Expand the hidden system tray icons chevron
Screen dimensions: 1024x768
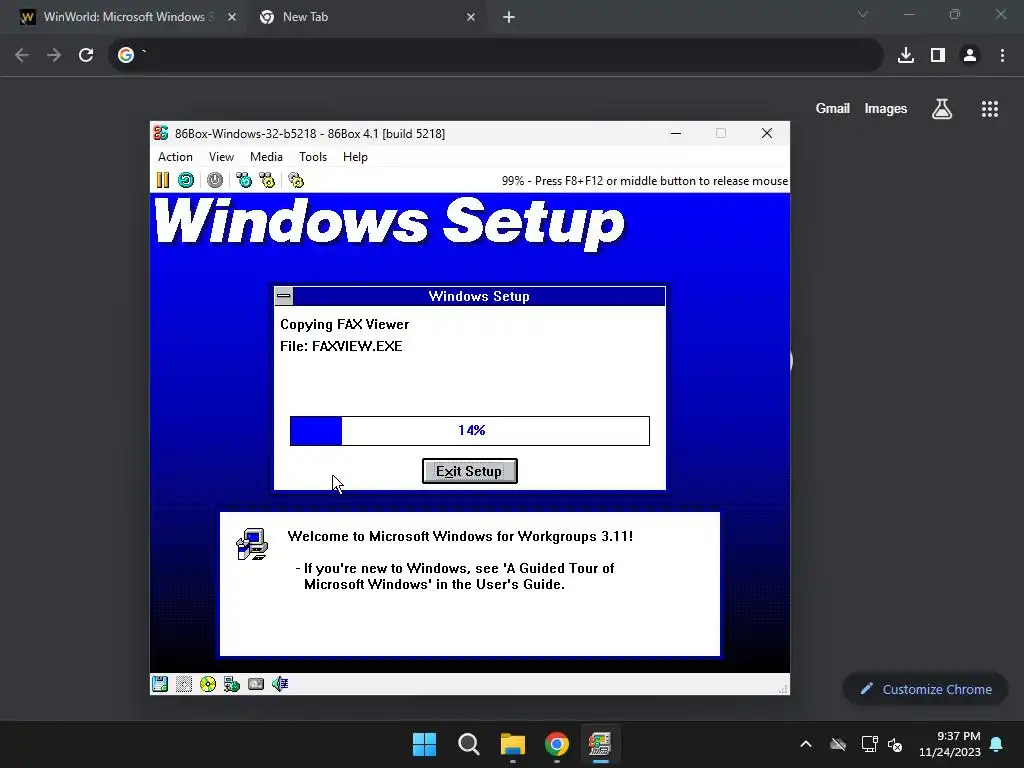[806, 744]
